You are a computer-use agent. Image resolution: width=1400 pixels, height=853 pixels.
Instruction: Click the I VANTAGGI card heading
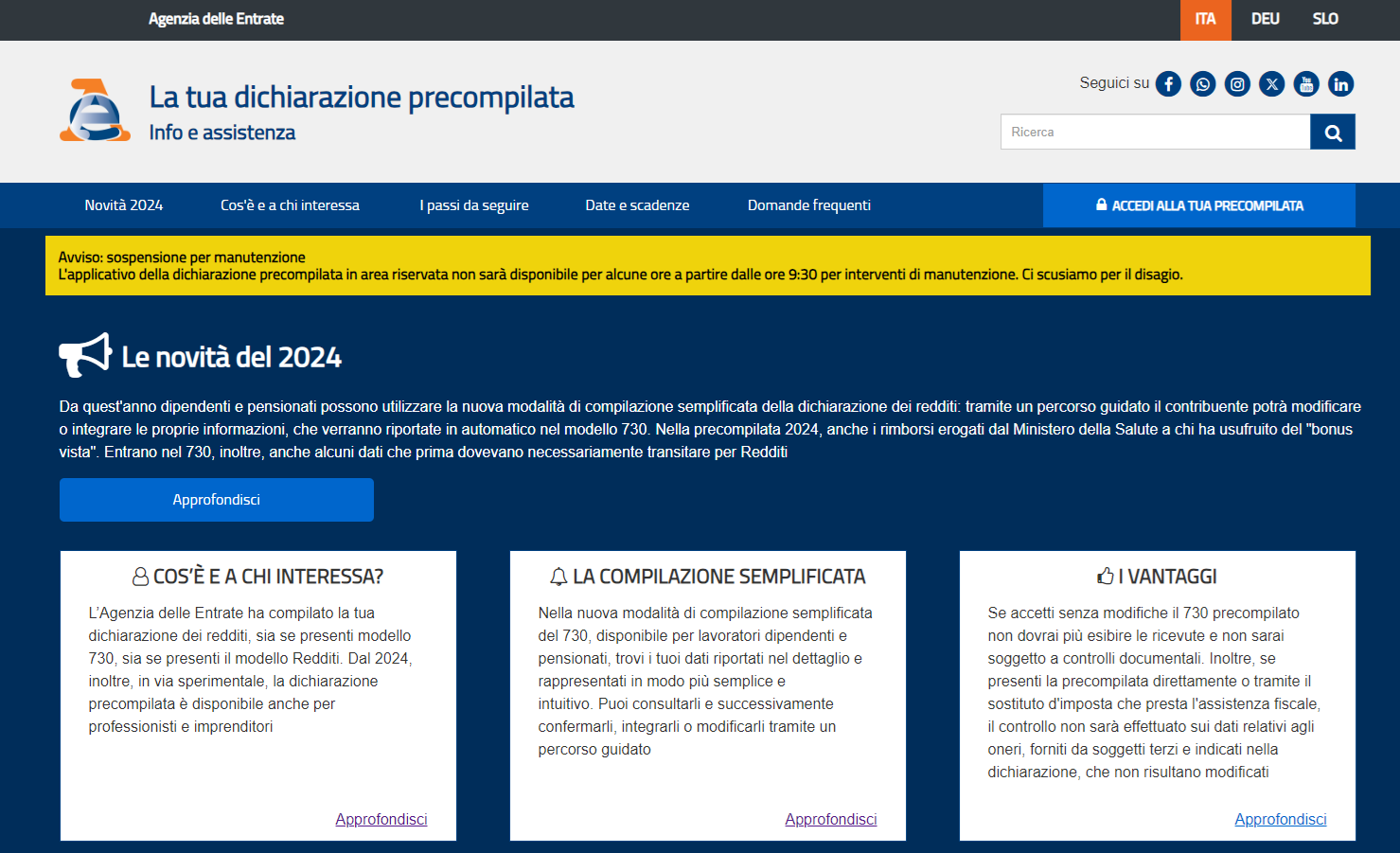(x=1167, y=577)
